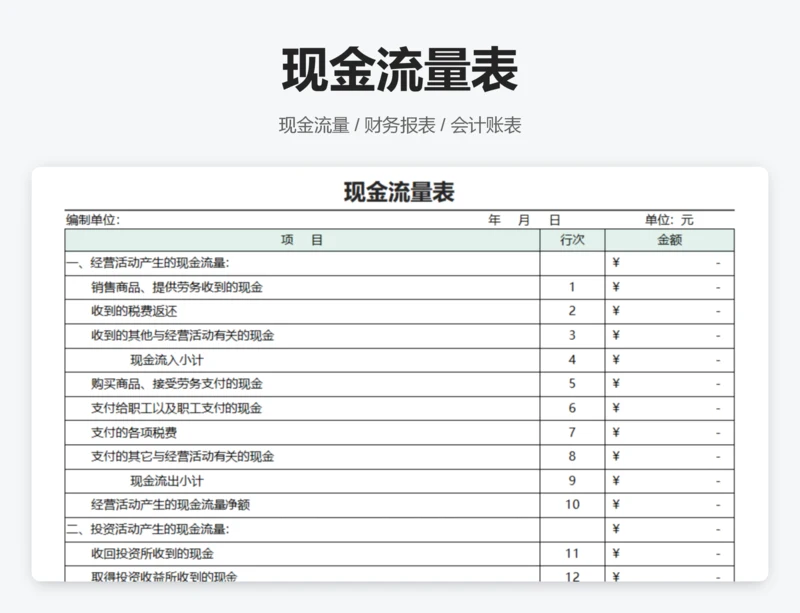800x613 pixels.
Task: Select amount cell for 支付的各项税费
Action: [x=670, y=432]
